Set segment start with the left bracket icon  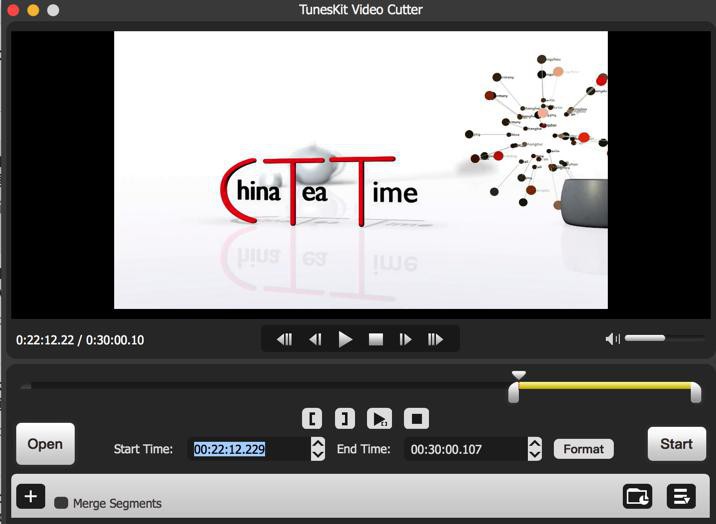[x=312, y=419]
